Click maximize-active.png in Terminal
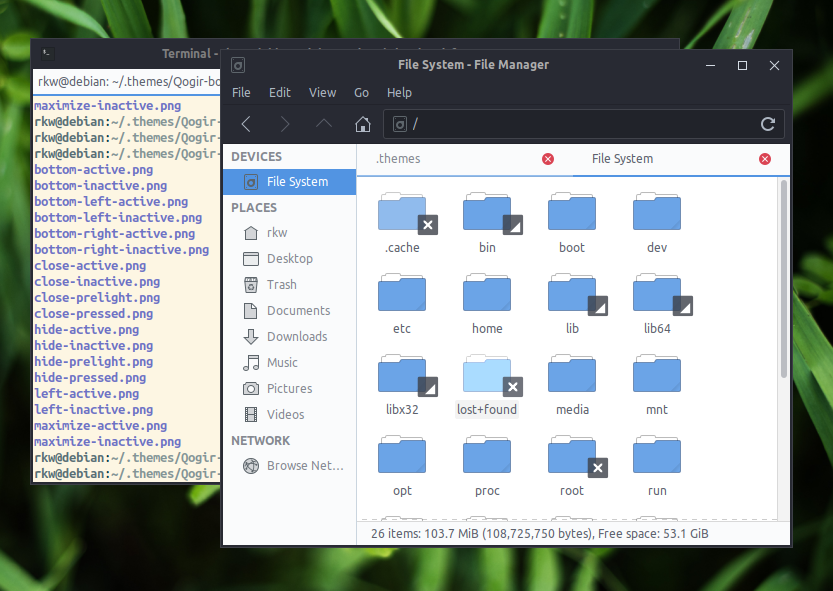The width and height of the screenshot is (833, 591). 100,426
